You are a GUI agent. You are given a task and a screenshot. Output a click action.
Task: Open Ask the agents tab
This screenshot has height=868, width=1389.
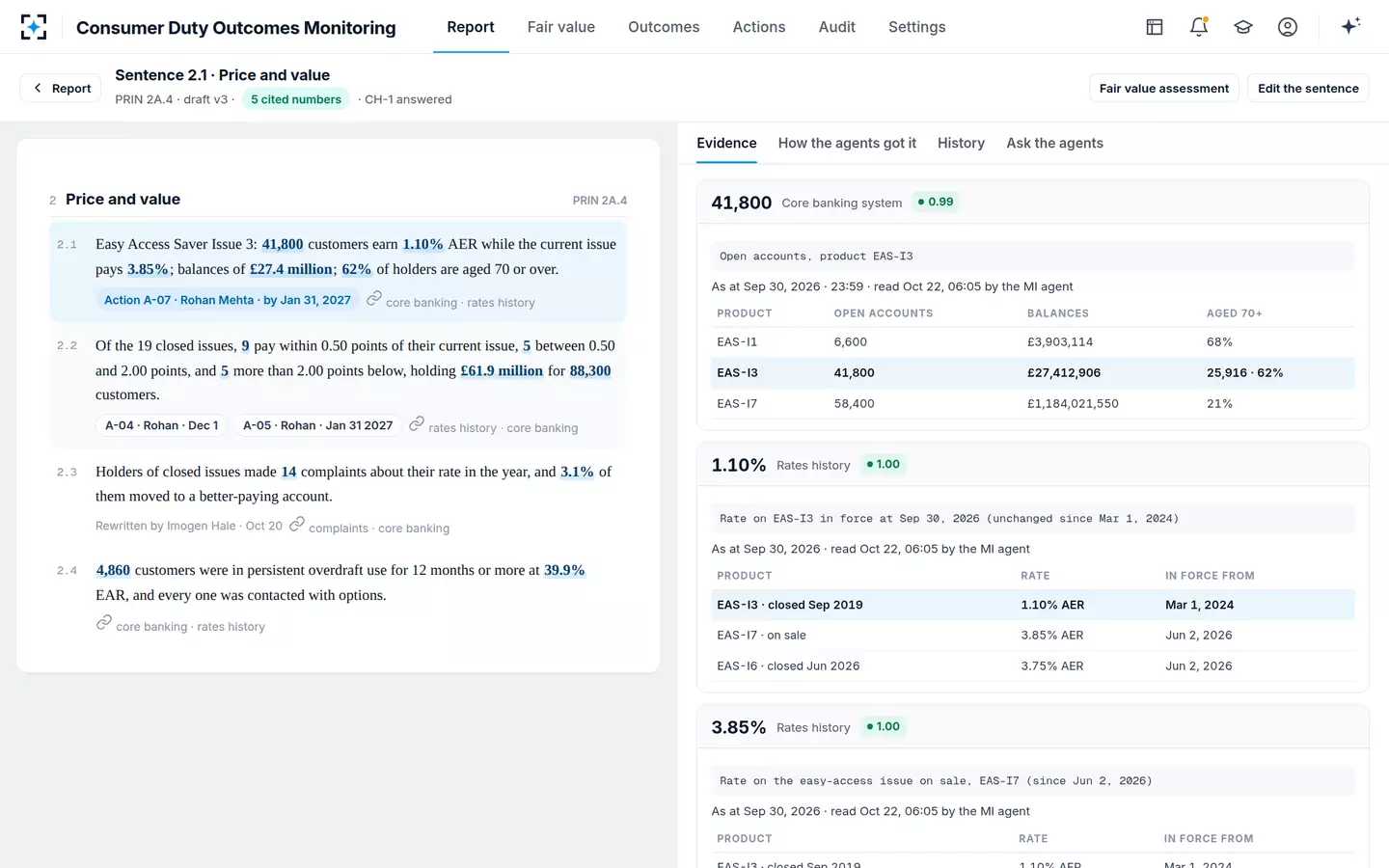[x=1054, y=143]
